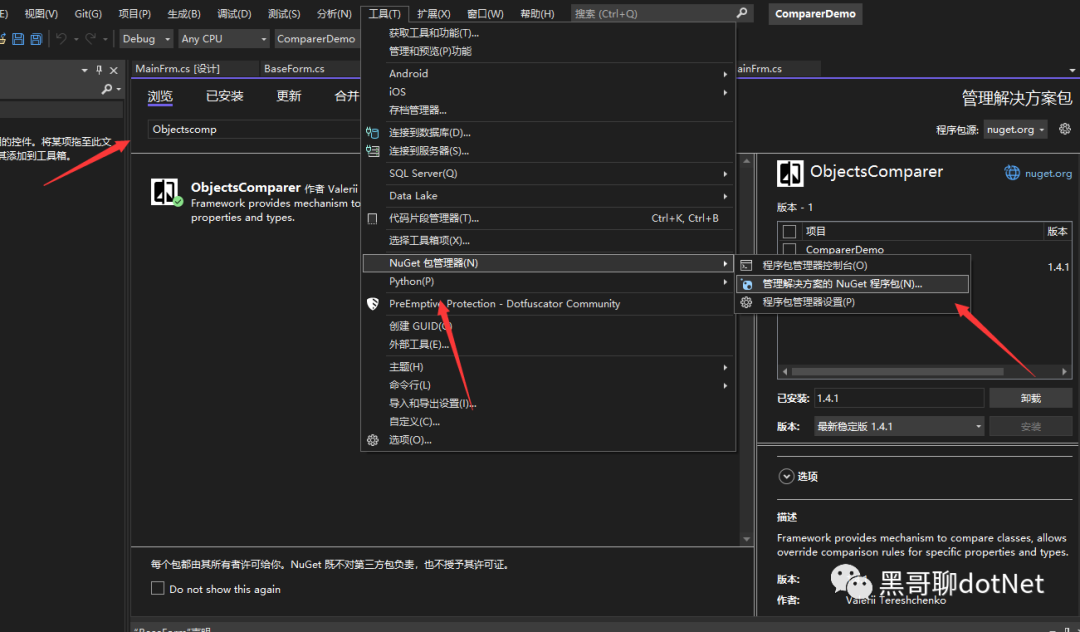Check the ComparerDemo project checkbox
The width and height of the screenshot is (1080, 632).
(x=789, y=249)
